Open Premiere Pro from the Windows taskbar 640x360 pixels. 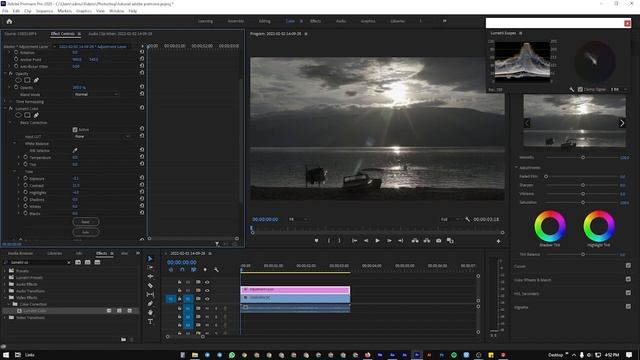click(x=417, y=355)
